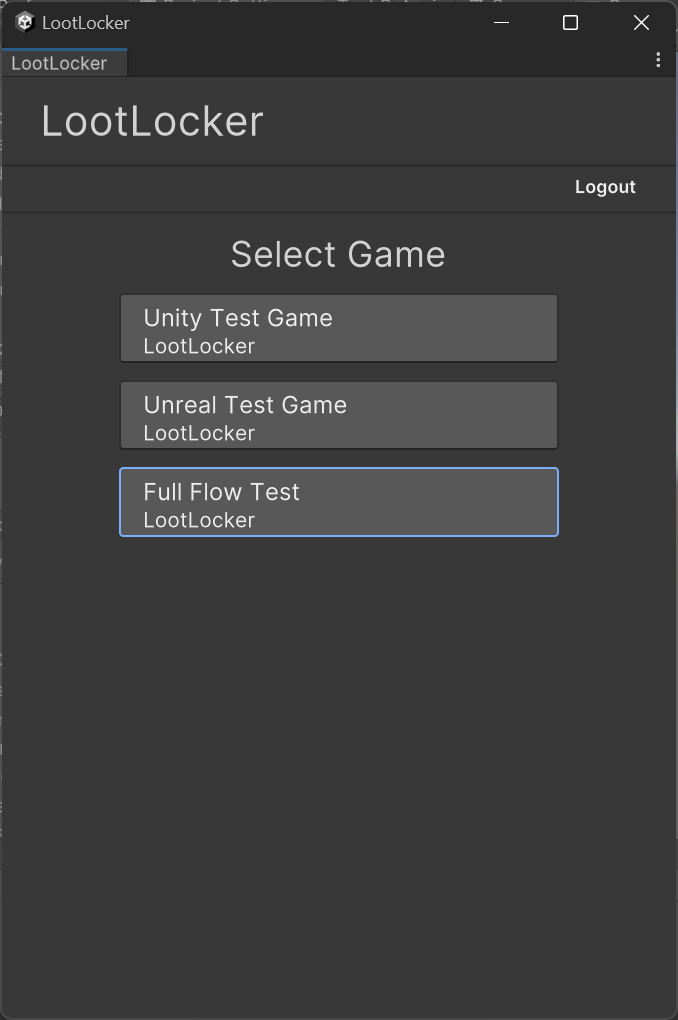678x1020 pixels.
Task: Switch to the LootLocker tab
Action: 60,63
